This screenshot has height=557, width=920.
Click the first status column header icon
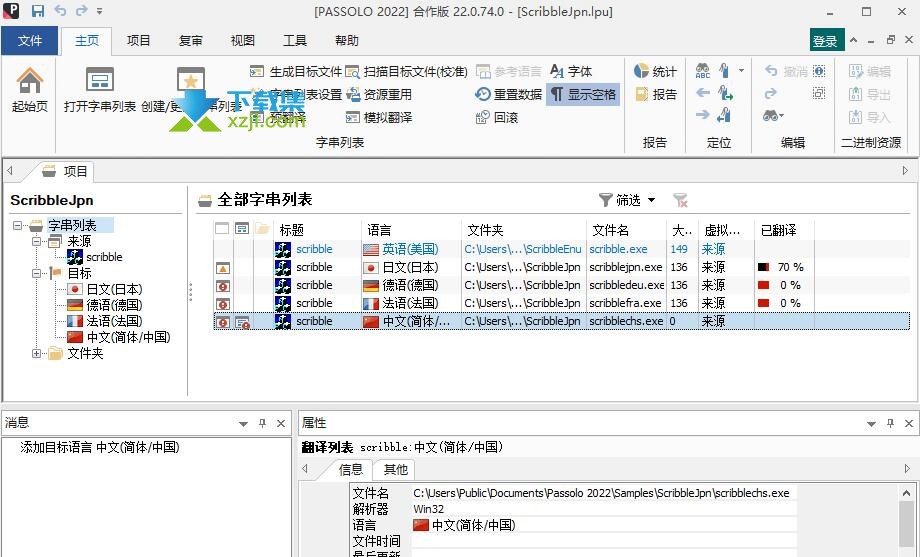tap(222, 229)
